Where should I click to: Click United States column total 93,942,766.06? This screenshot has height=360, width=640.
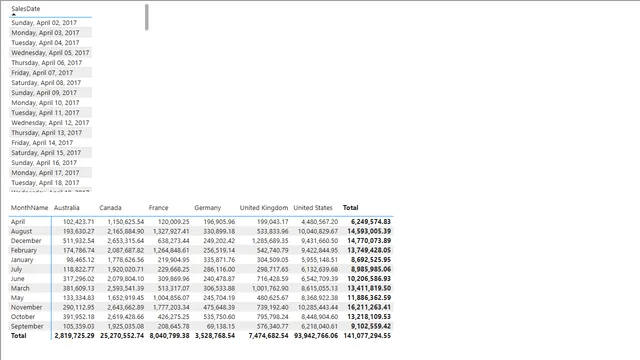coord(316,336)
